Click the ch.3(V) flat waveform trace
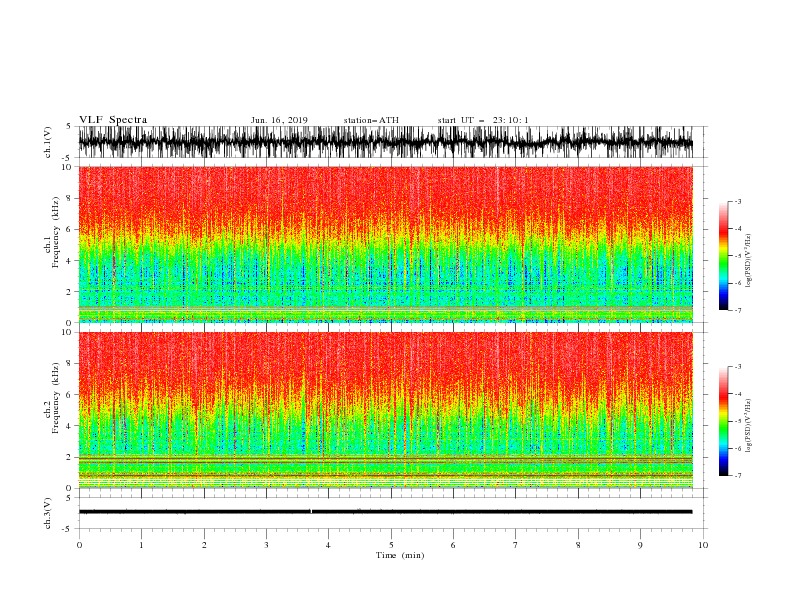The width and height of the screenshot is (792, 612). pos(385,512)
